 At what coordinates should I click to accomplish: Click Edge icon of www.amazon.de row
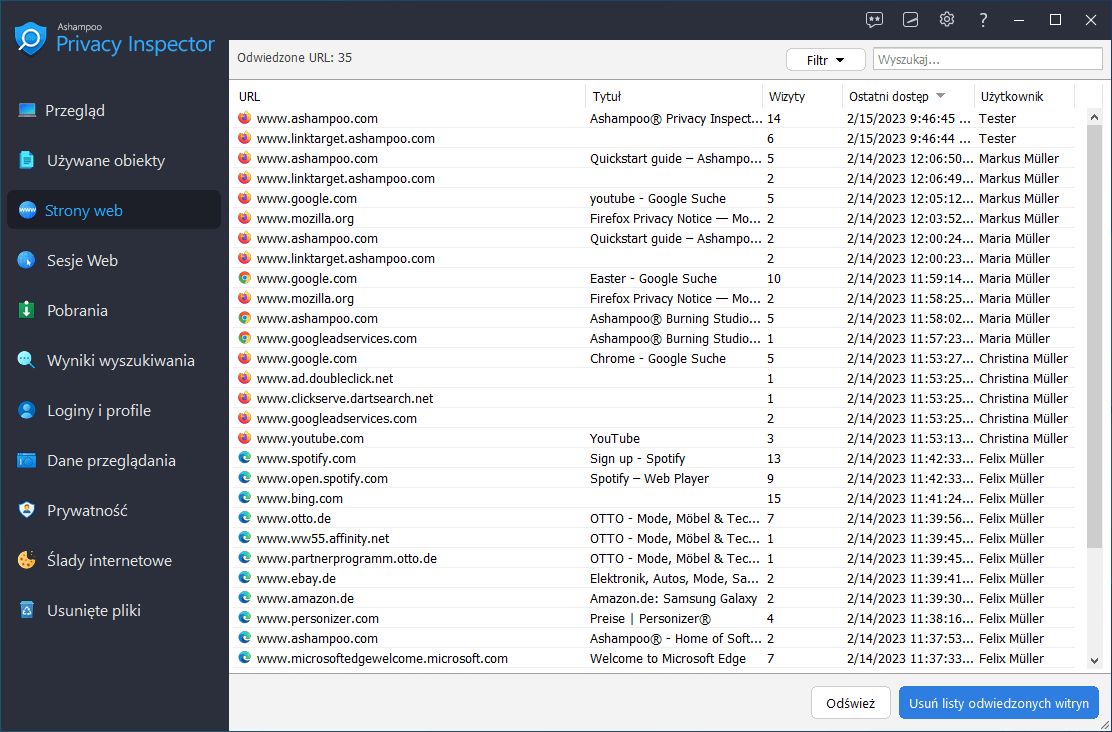[245, 598]
